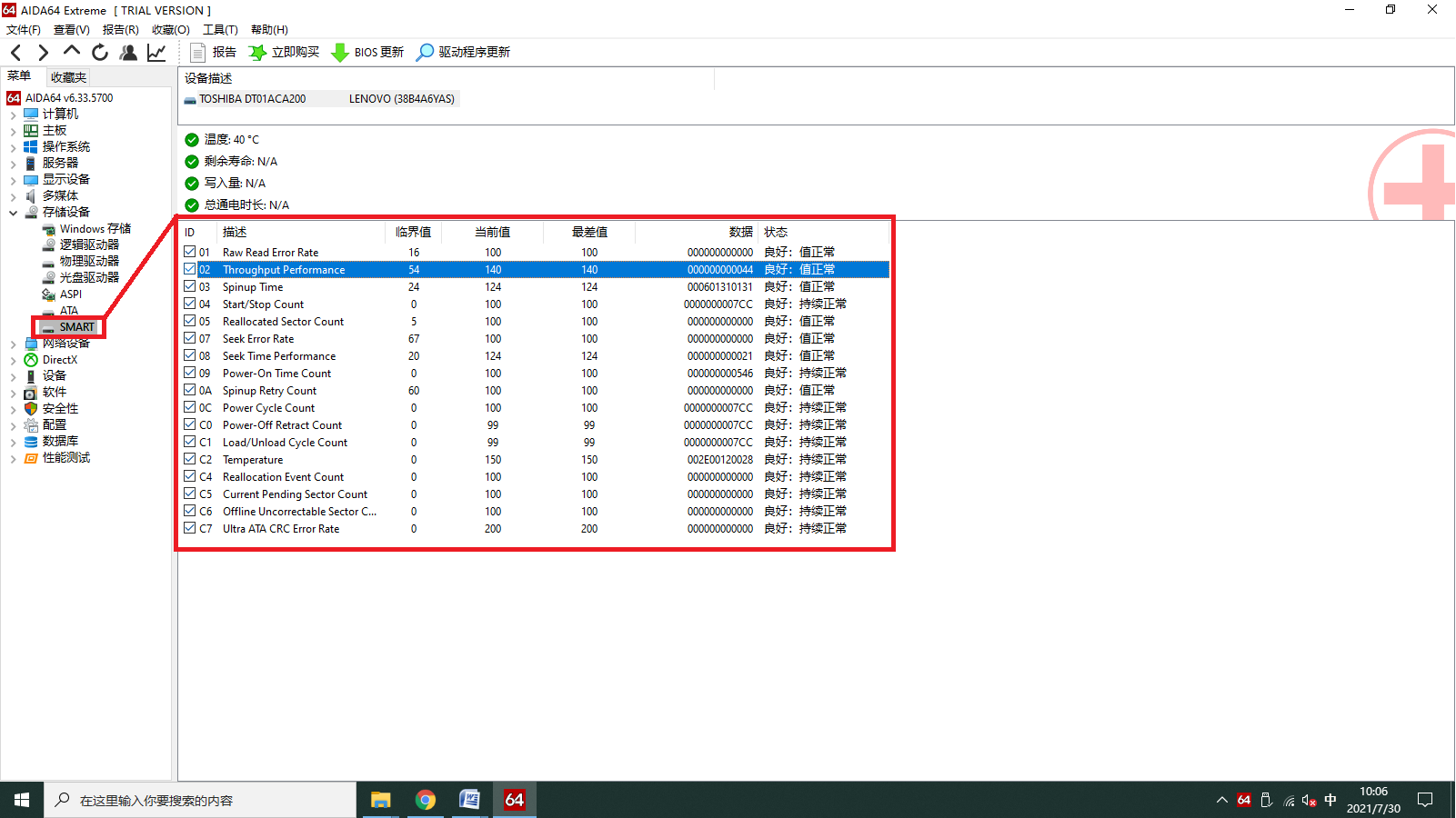1456x818 pixels.
Task: Click the user profile toolbar icon
Action: pos(128,53)
